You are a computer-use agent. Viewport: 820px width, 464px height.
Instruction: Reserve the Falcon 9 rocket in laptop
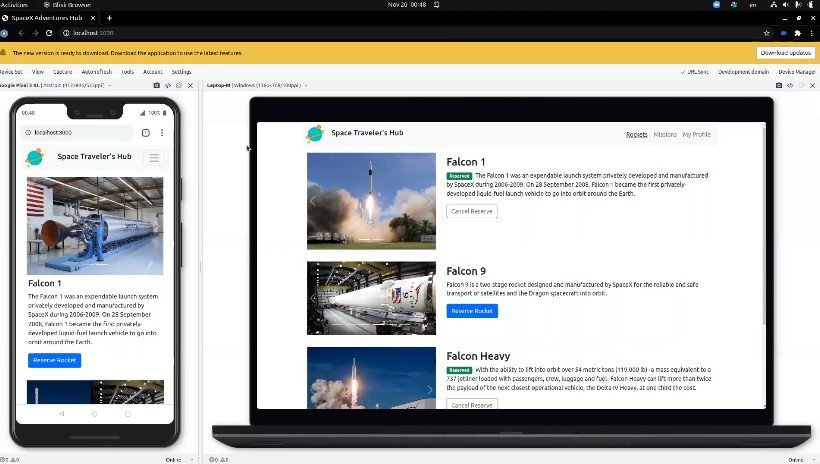click(472, 311)
